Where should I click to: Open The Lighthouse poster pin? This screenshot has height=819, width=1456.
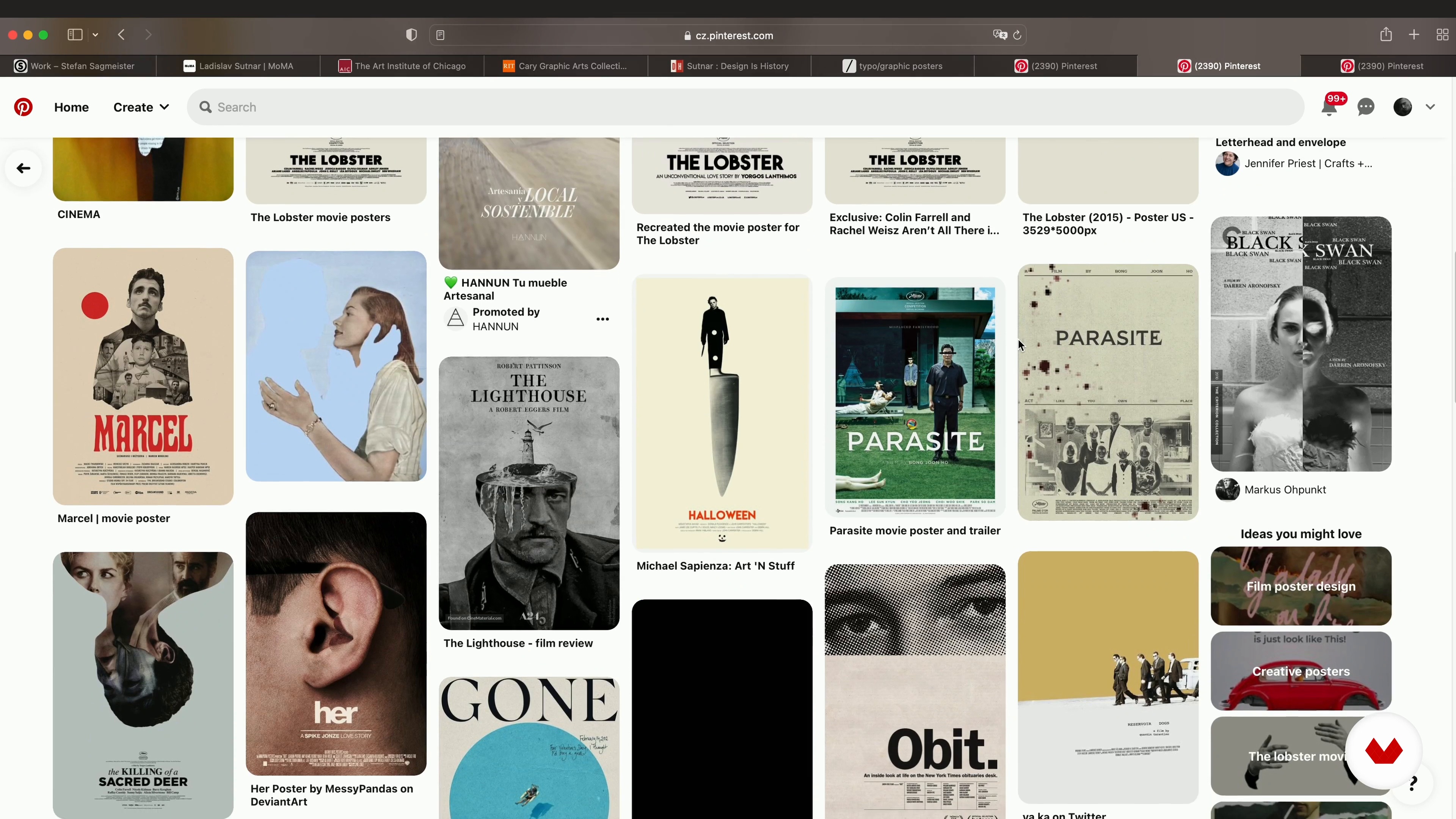529,493
